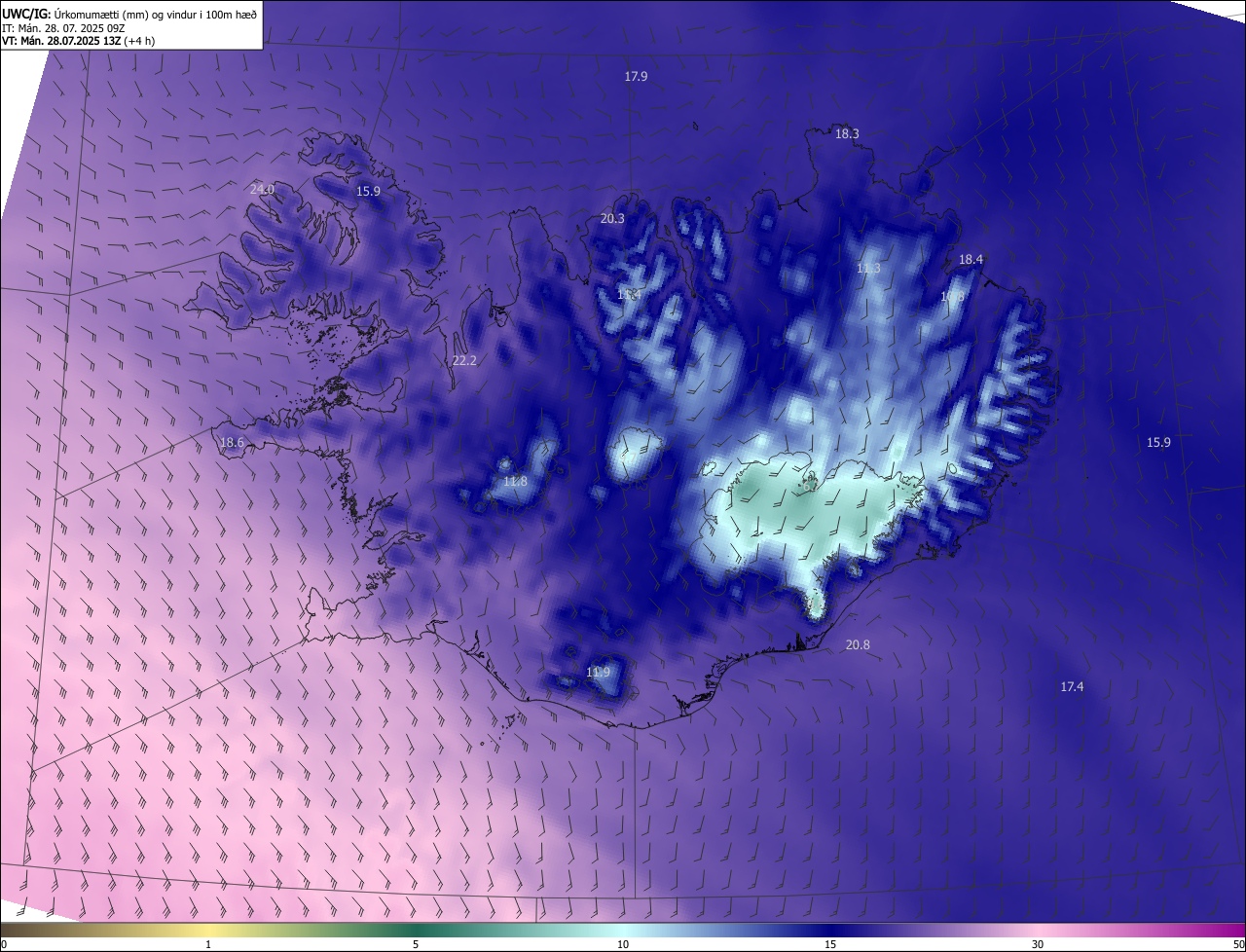
Task: Click the 20.3 value on the map
Action: tap(612, 219)
